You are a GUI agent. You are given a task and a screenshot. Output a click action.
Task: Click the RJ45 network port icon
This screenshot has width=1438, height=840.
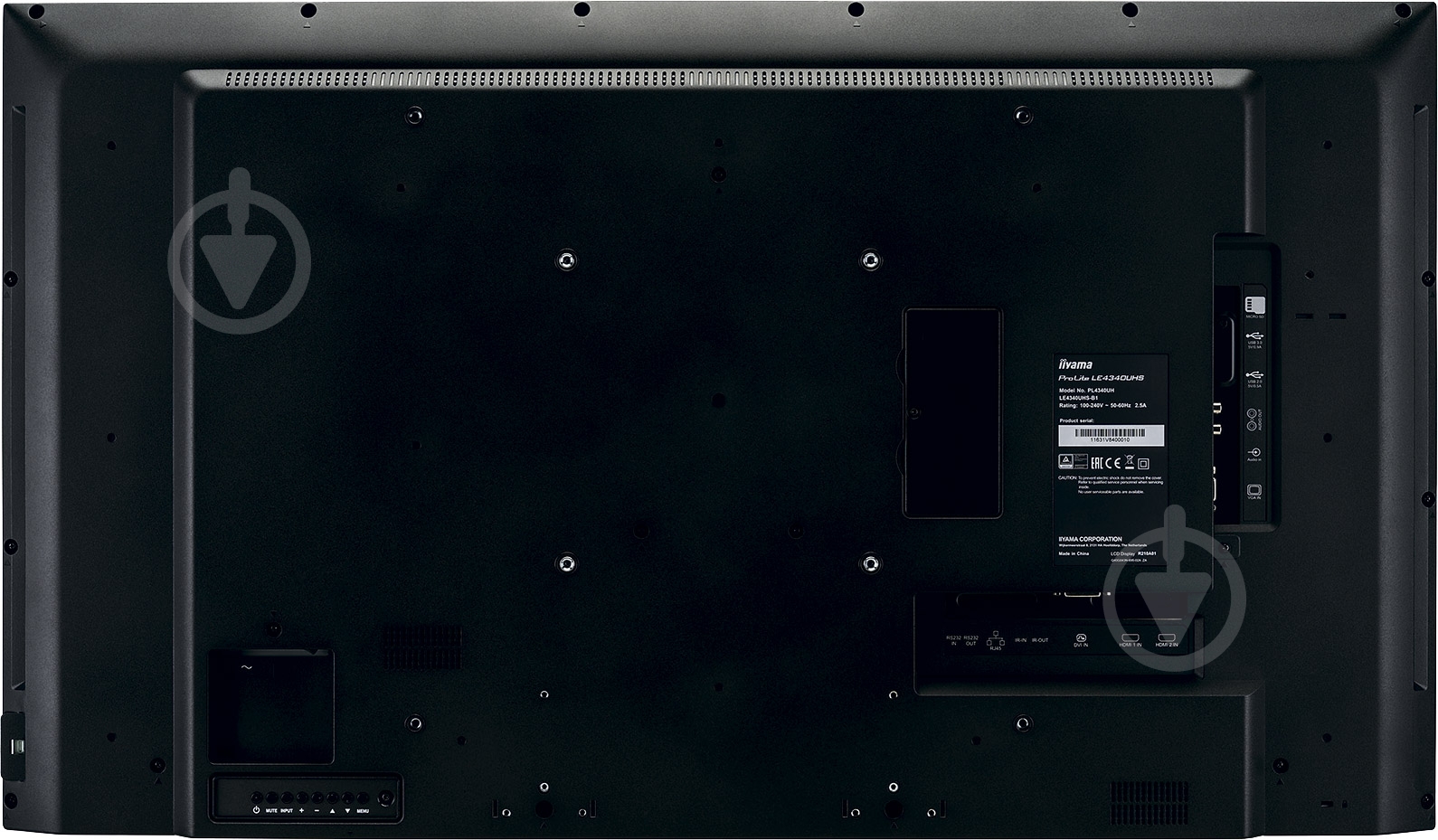tap(996, 638)
